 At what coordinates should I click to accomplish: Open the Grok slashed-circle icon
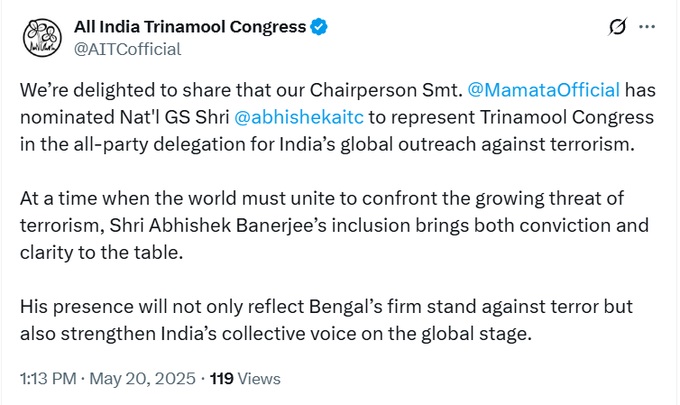click(617, 27)
